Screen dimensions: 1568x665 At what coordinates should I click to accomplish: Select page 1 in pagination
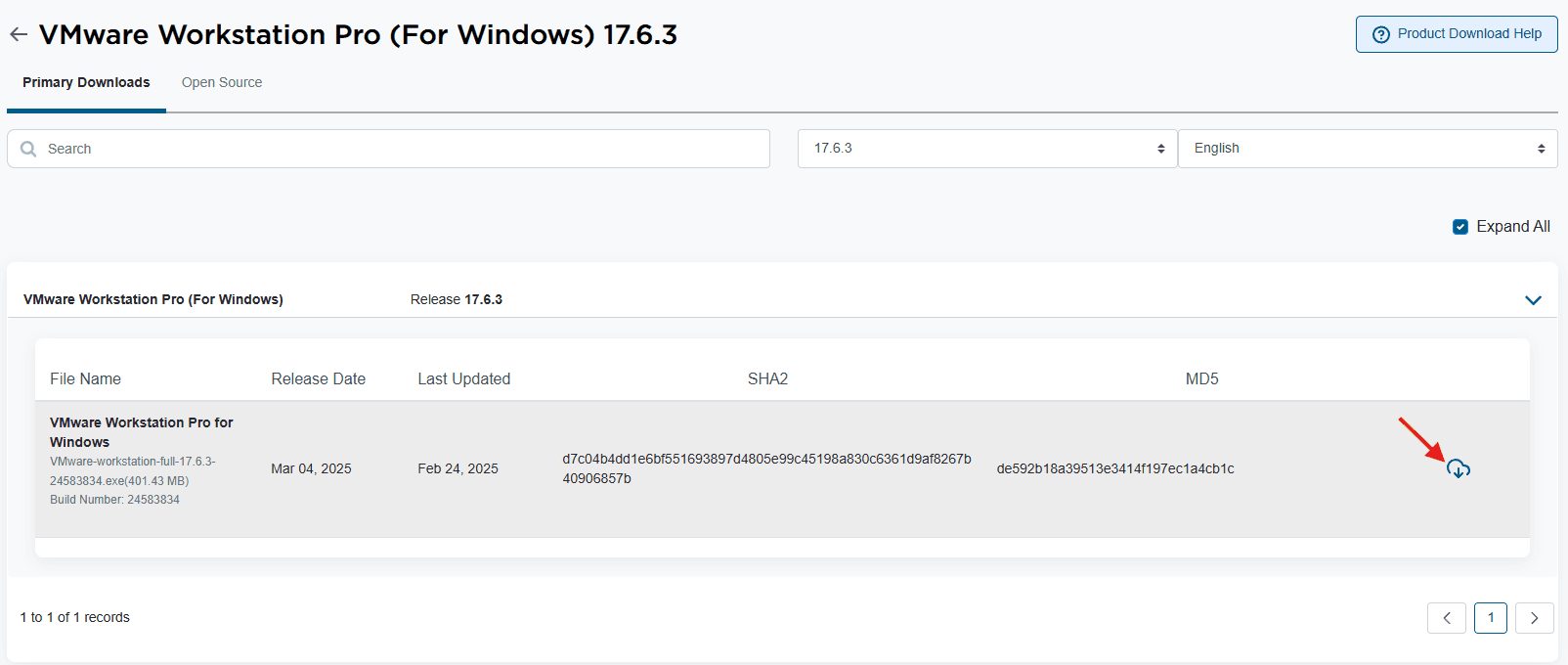[1491, 618]
